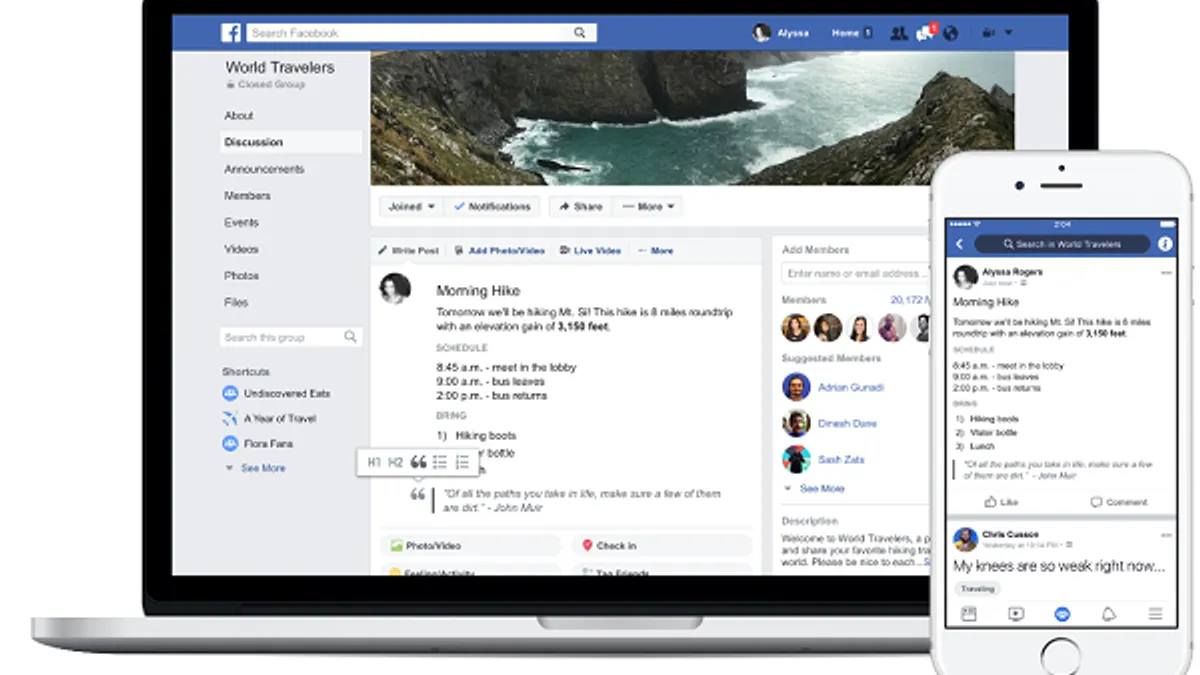1200x675 pixels.
Task: Open Adrian Gunadi's name link
Action: 850,387
